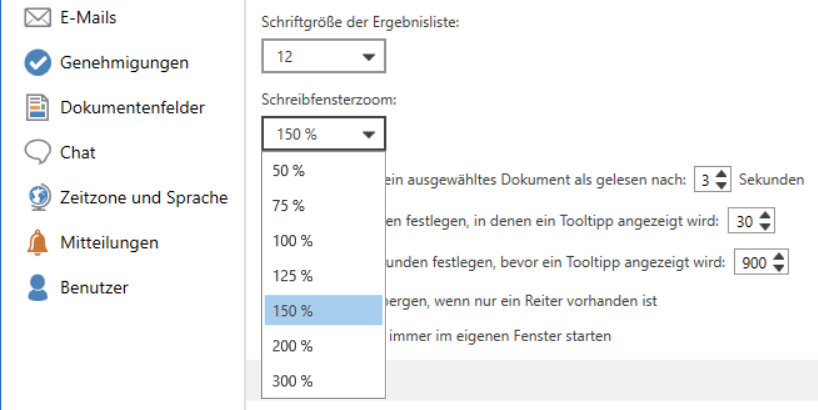Select the Chat speech bubble icon
The width and height of the screenshot is (818, 410).
tap(37, 152)
